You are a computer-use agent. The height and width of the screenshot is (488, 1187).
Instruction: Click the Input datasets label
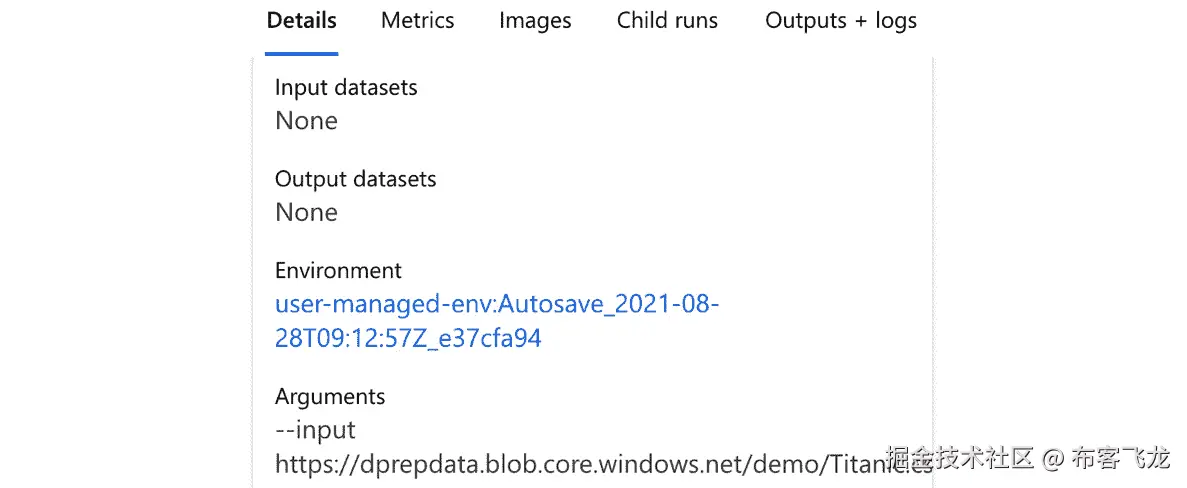tap(346, 88)
